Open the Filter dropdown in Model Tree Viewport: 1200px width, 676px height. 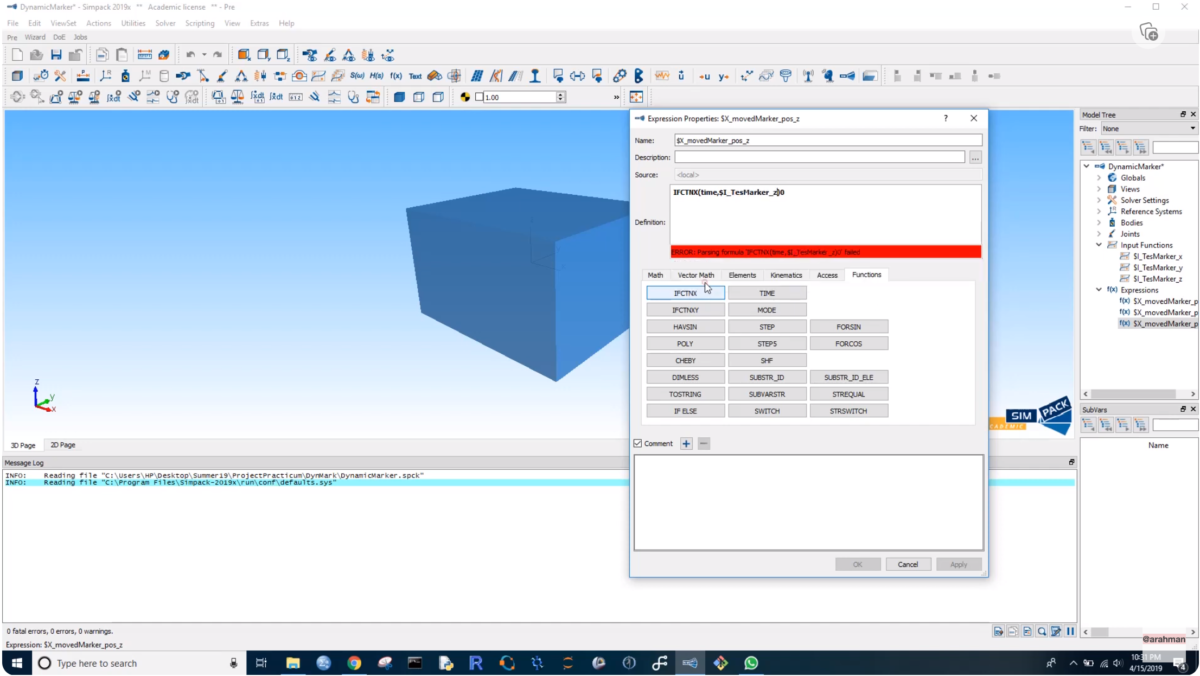click(x=1148, y=128)
